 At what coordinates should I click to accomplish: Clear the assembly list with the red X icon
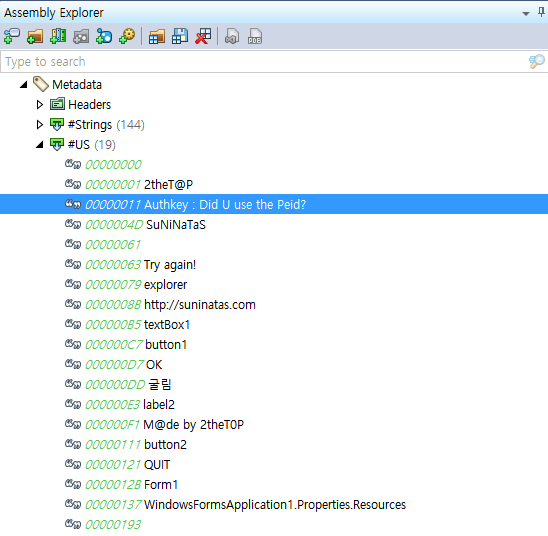click(x=203, y=36)
